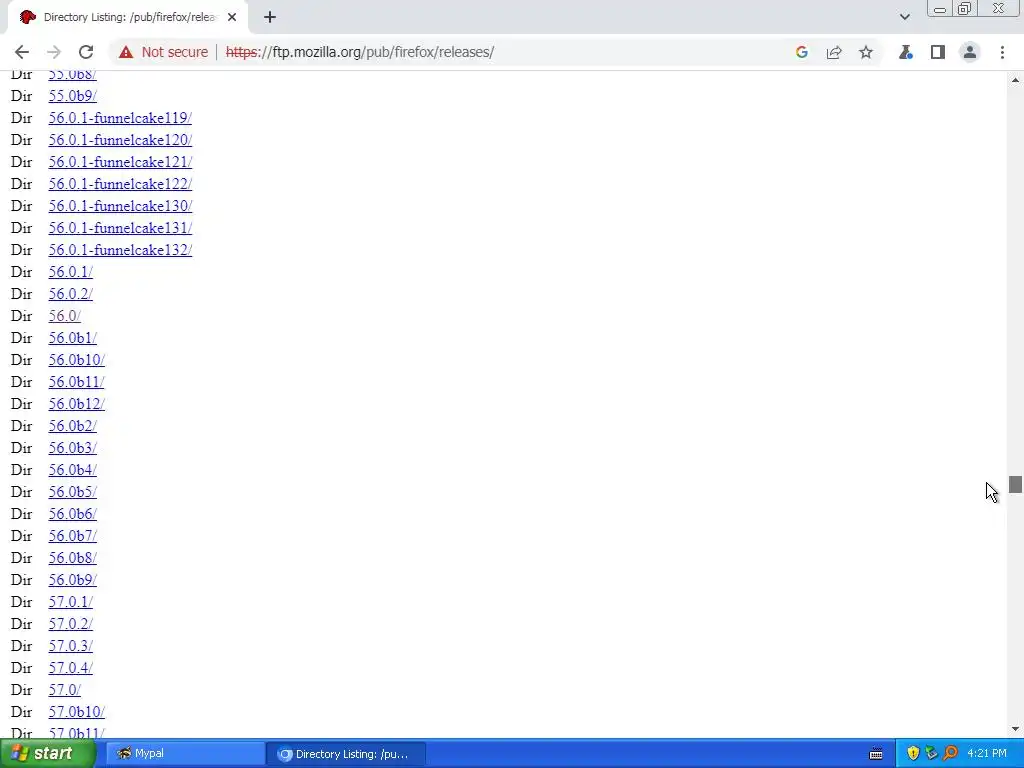Open a new tab with plus
This screenshot has width=1024, height=768.
coord(270,17)
